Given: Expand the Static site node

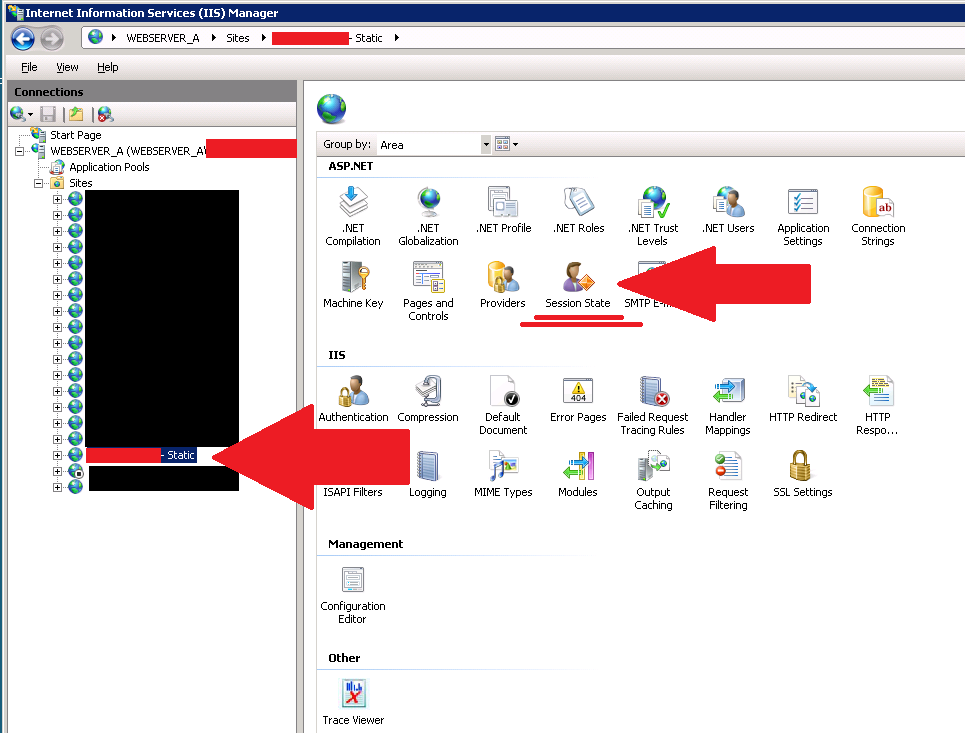Looking at the screenshot, I should tap(57, 455).
